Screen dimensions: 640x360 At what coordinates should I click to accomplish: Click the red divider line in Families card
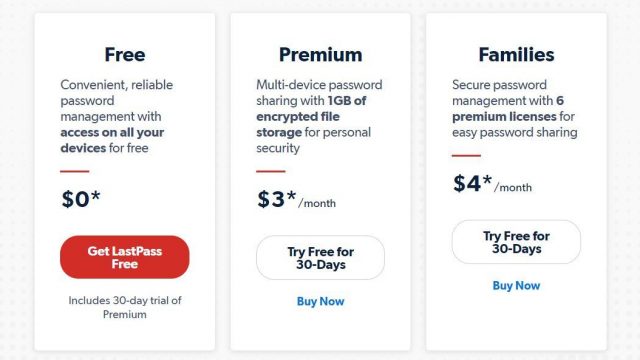(x=466, y=156)
